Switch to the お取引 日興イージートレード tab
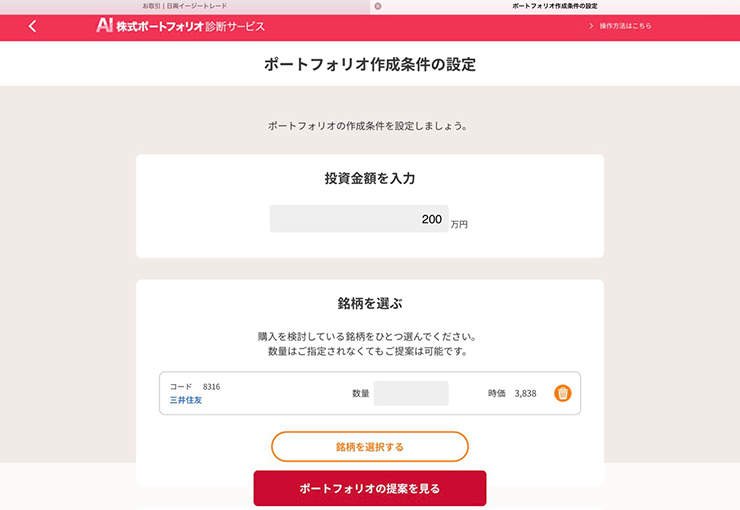The height and width of the screenshot is (510, 740). coord(185,6)
